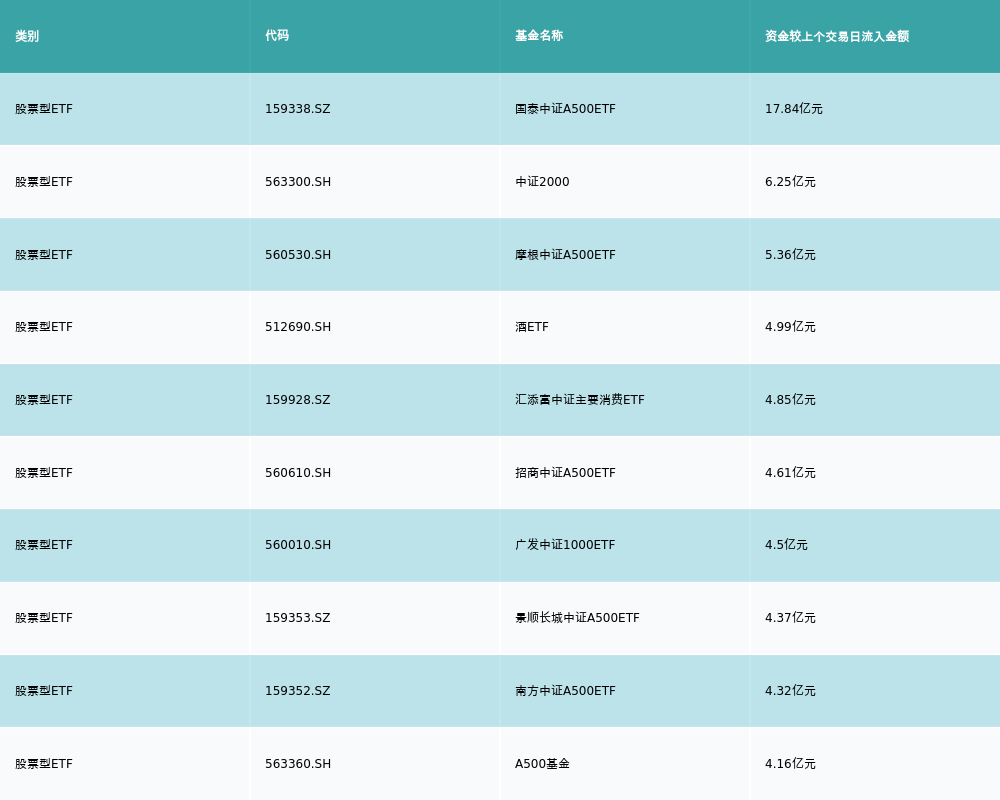Select fund code 159338.SZ
This screenshot has height=800, width=1000.
297,109
